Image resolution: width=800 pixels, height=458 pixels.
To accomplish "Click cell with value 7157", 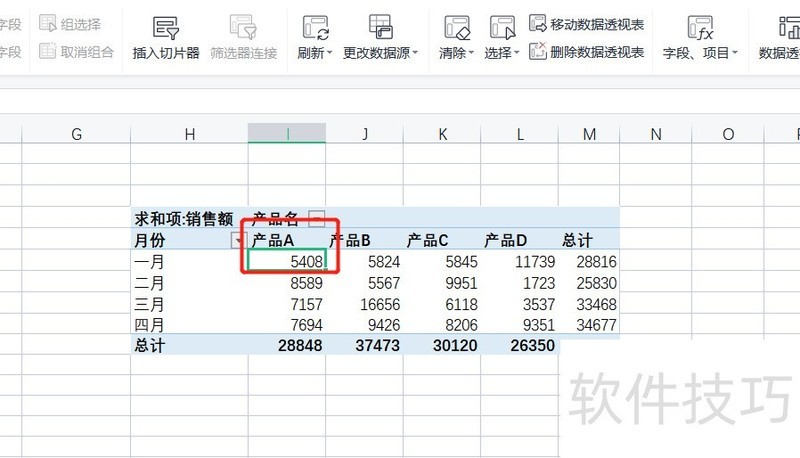I will coord(287,304).
